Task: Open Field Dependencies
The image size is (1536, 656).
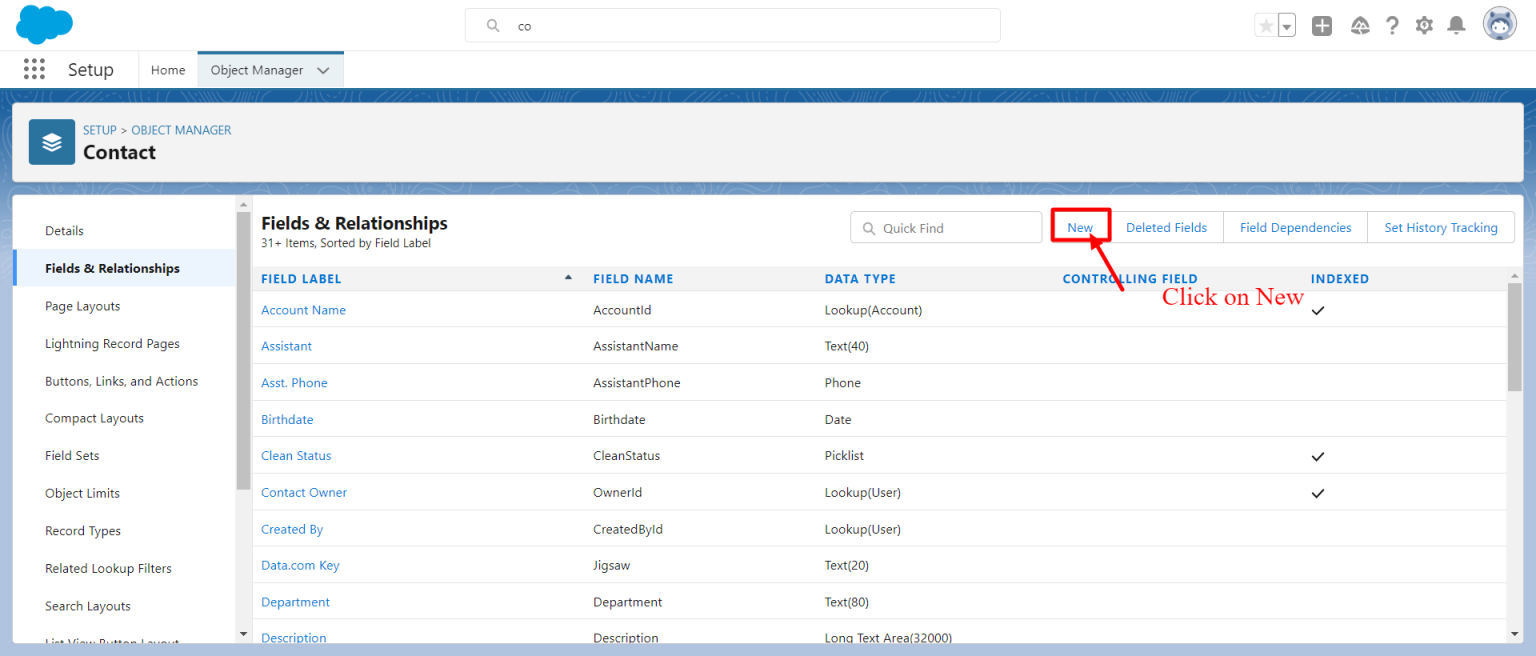Action: pyautogui.click(x=1294, y=227)
